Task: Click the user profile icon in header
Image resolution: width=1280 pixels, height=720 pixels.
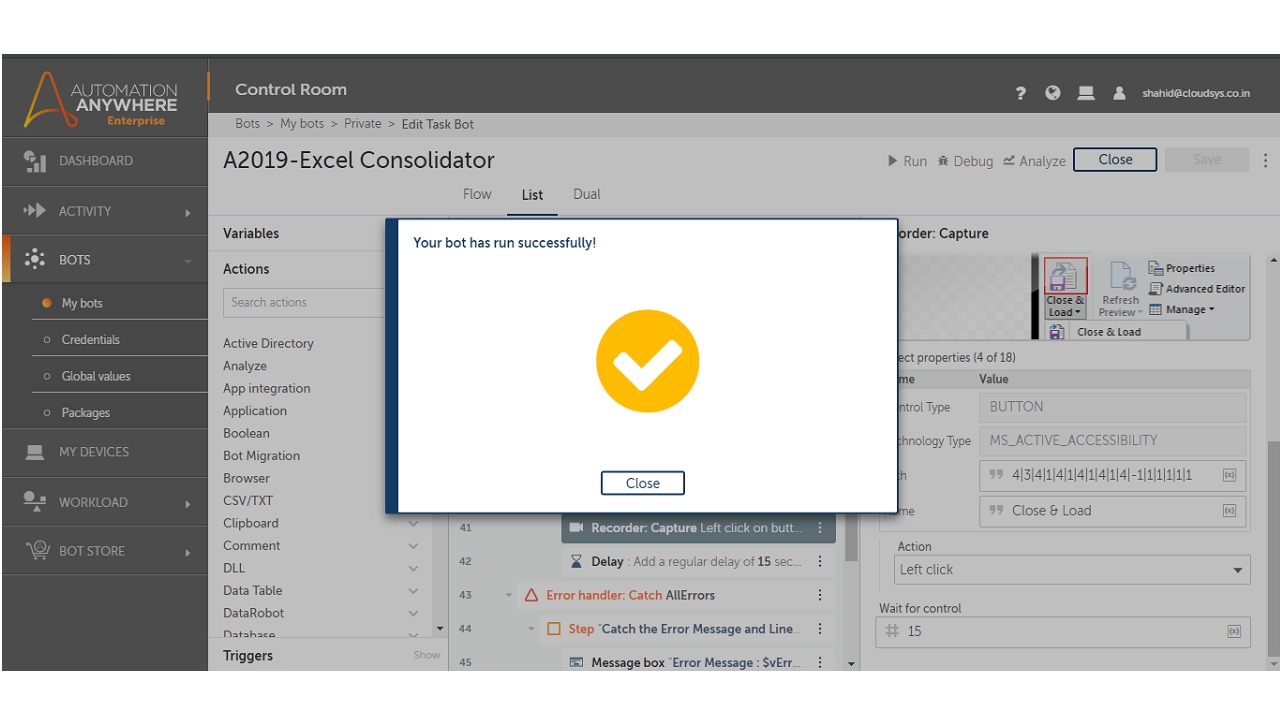Action: [x=1120, y=93]
